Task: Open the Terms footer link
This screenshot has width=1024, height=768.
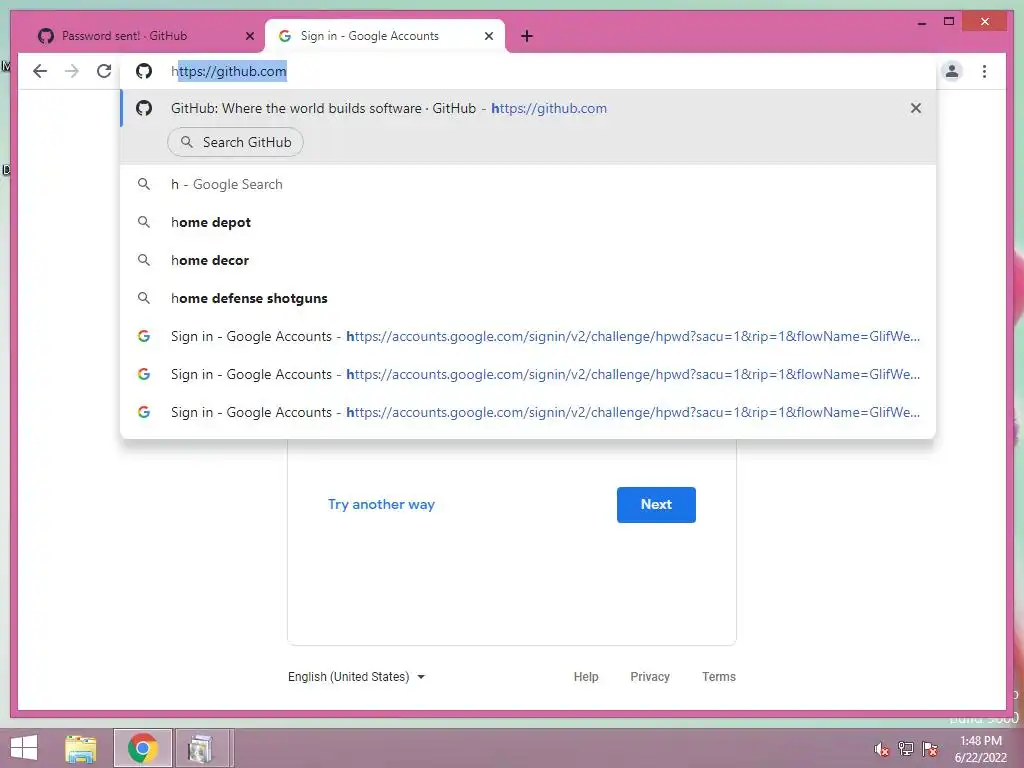Action: [718, 677]
